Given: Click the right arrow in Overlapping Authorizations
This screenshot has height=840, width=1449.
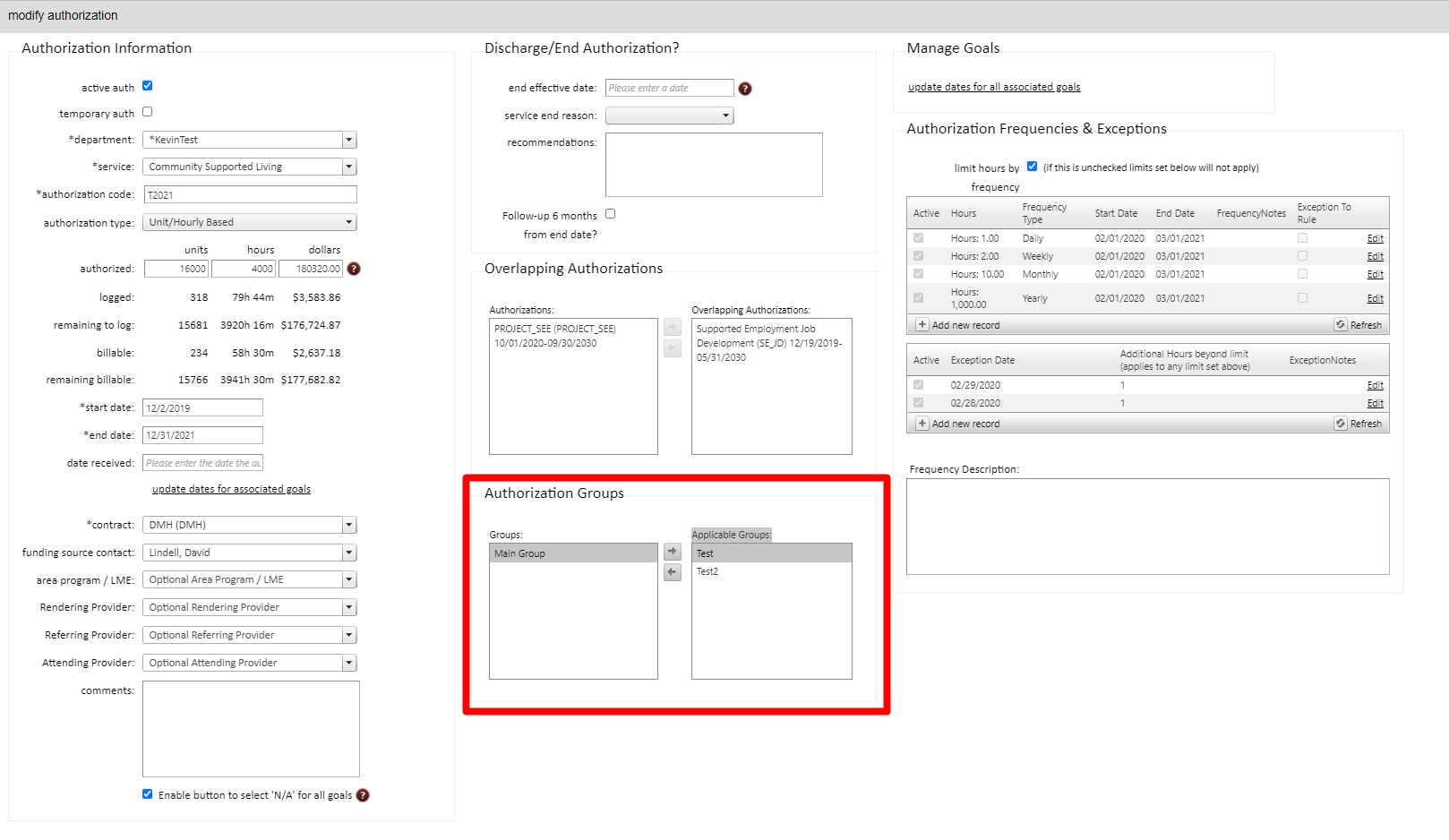Looking at the screenshot, I should click(x=673, y=327).
